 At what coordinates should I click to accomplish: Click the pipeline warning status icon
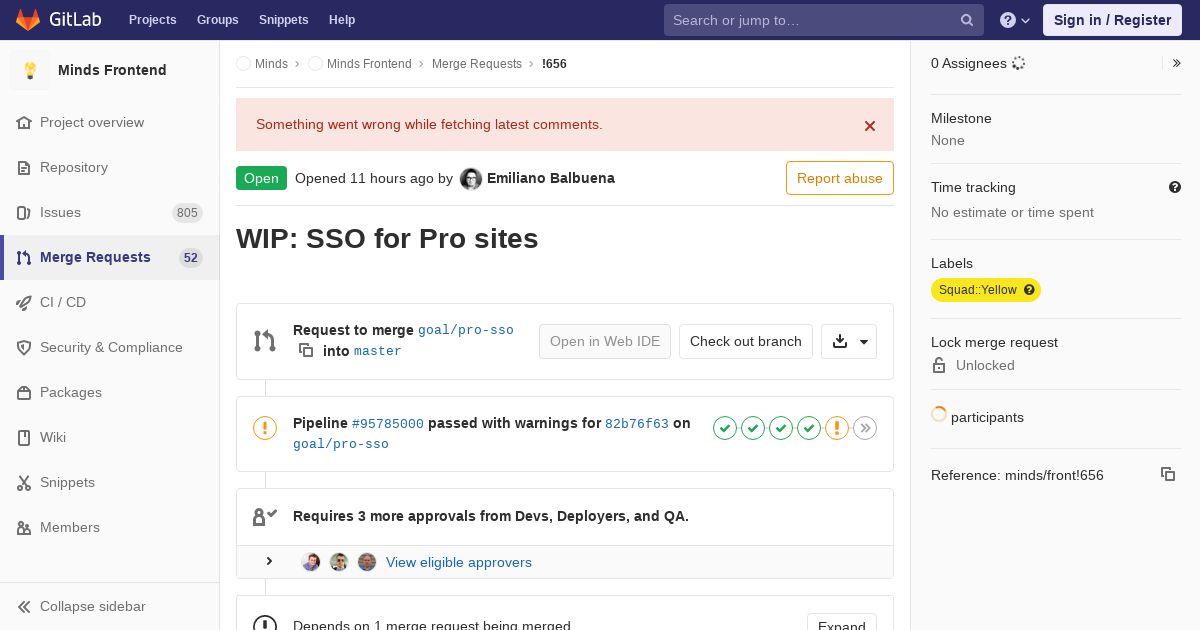(265, 428)
